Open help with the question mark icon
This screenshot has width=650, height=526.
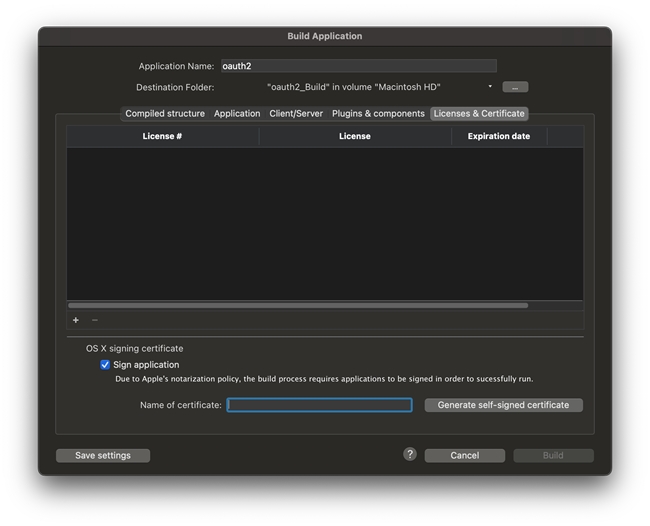click(x=410, y=454)
